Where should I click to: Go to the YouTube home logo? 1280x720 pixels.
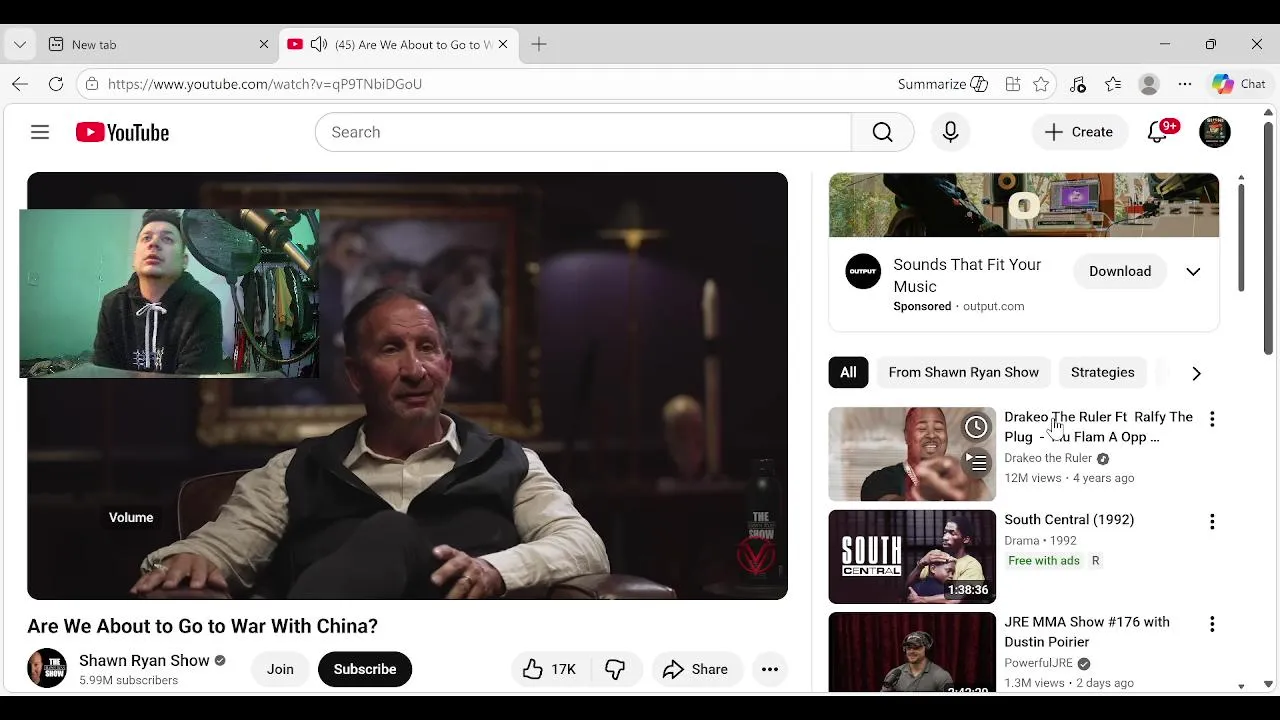[x=122, y=132]
